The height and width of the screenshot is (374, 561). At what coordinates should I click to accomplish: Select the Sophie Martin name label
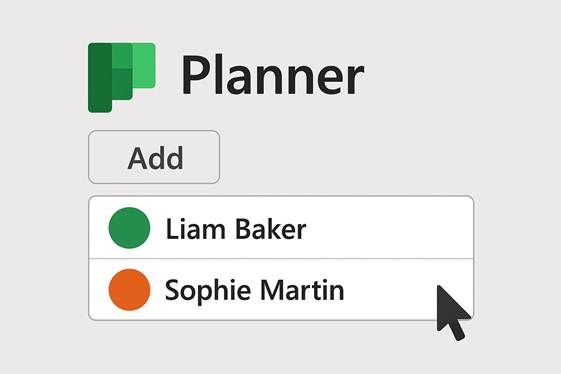tap(254, 291)
